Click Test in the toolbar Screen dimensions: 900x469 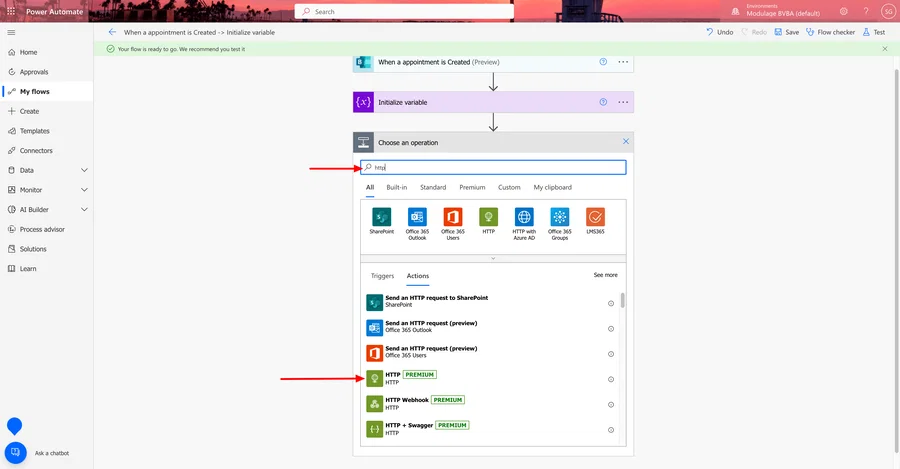tap(874, 32)
